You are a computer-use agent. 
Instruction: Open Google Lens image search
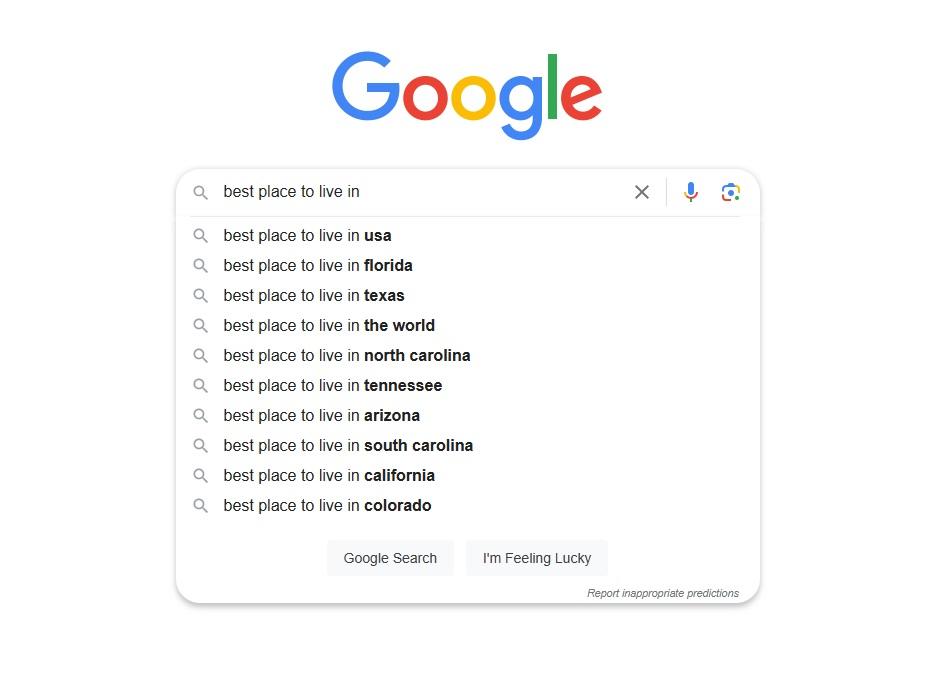click(x=730, y=191)
